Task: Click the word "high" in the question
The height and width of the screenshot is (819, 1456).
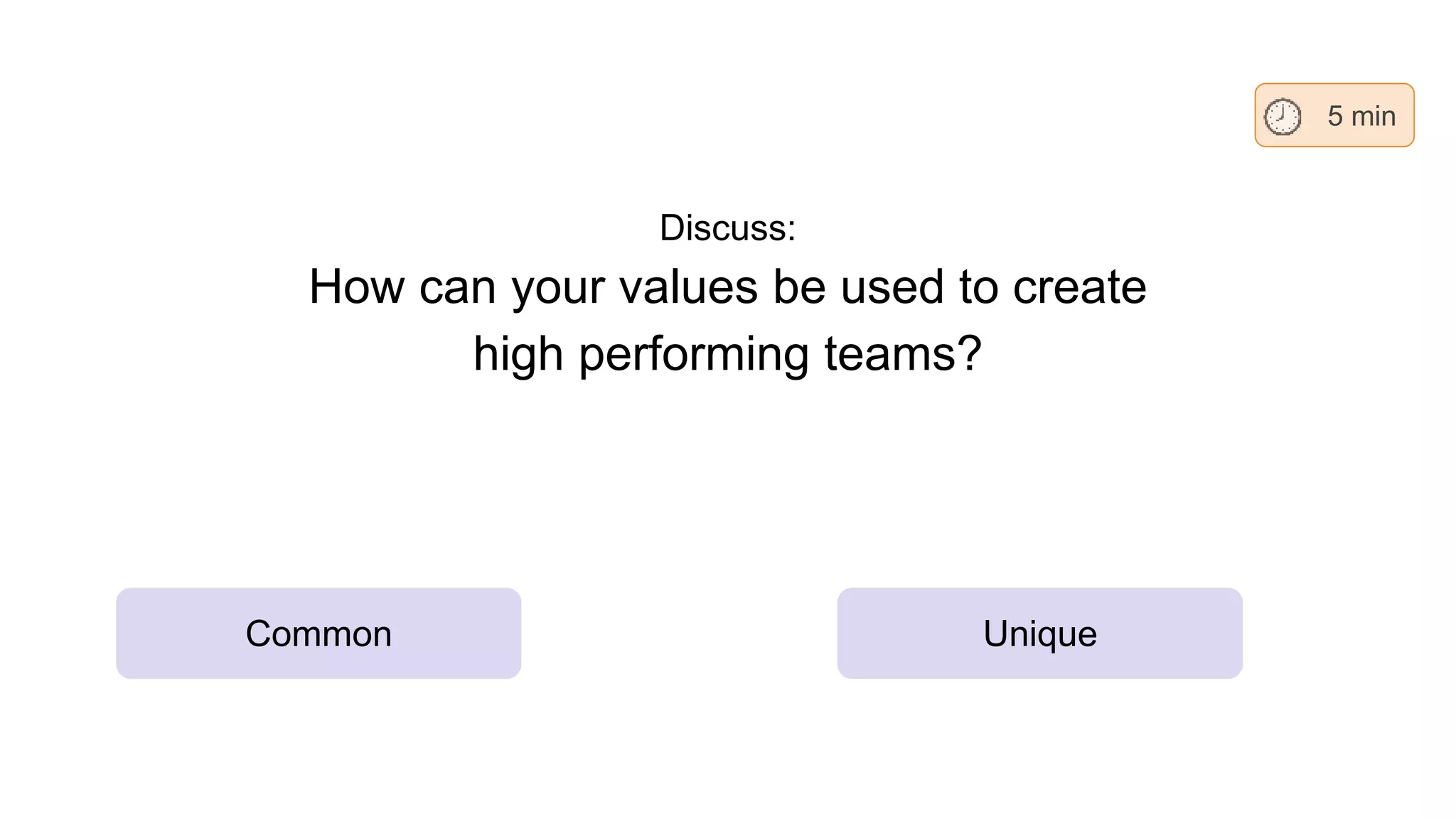Action: (x=518, y=355)
